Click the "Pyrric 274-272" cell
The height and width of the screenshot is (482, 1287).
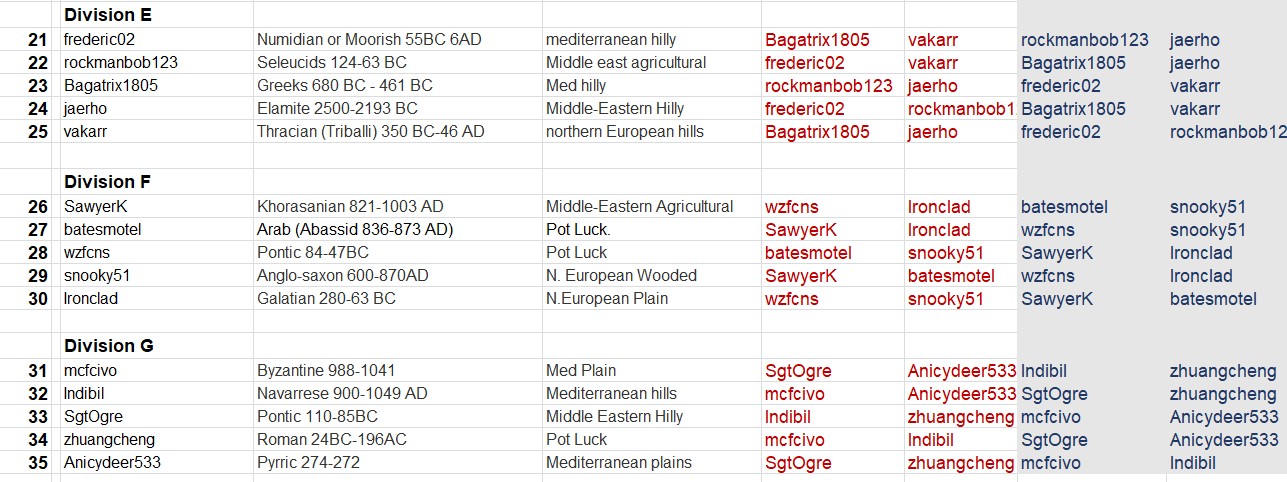[308, 463]
